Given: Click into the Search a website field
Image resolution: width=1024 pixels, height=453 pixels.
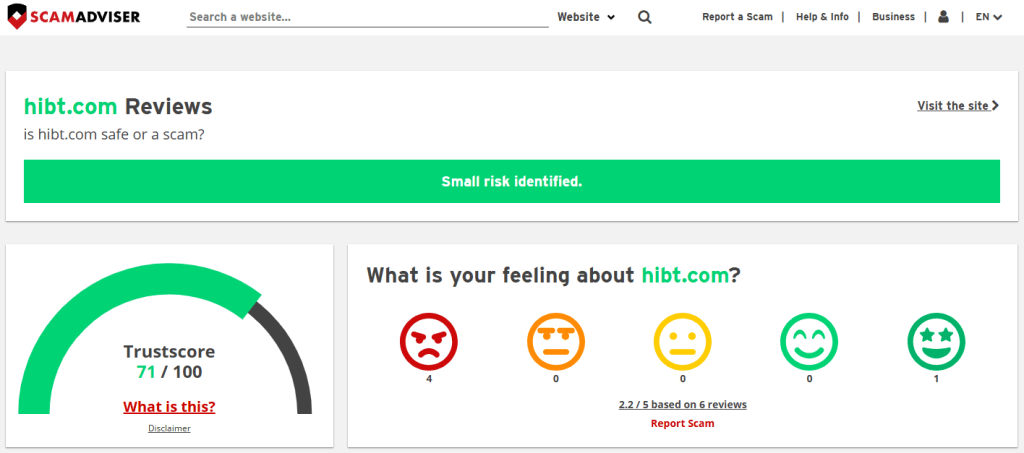Looking at the screenshot, I should [x=368, y=17].
